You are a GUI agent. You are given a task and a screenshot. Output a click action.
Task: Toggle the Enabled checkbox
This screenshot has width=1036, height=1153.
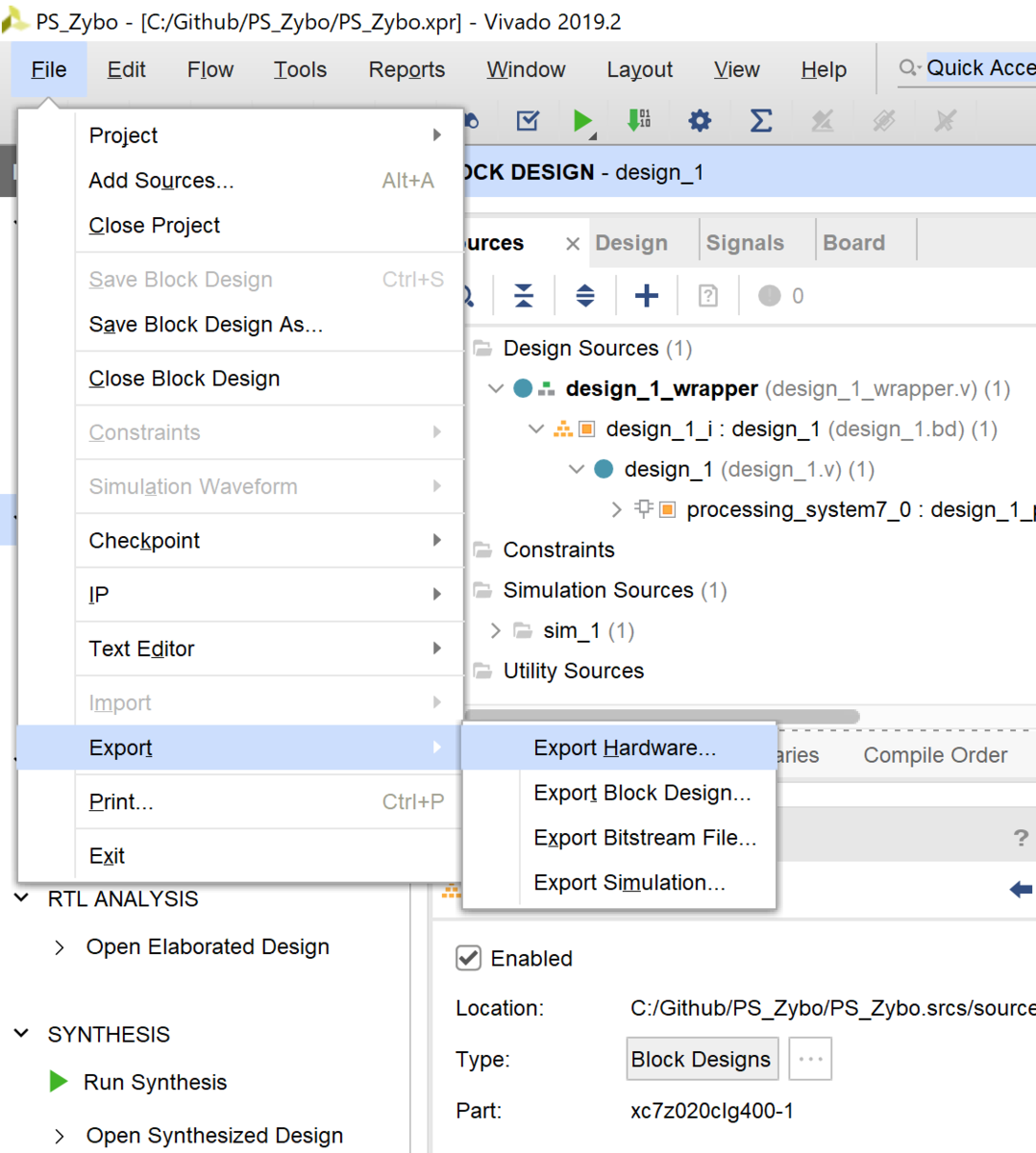[x=468, y=958]
